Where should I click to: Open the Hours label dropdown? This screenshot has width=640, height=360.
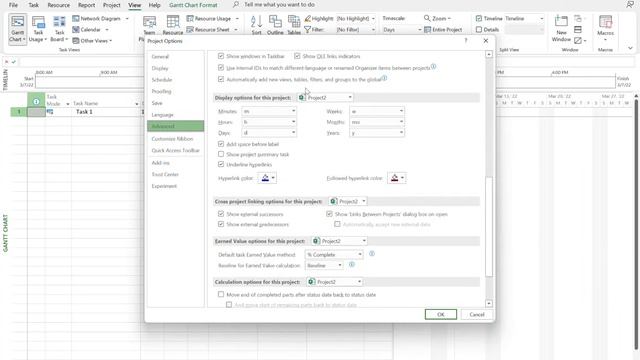click(269, 122)
